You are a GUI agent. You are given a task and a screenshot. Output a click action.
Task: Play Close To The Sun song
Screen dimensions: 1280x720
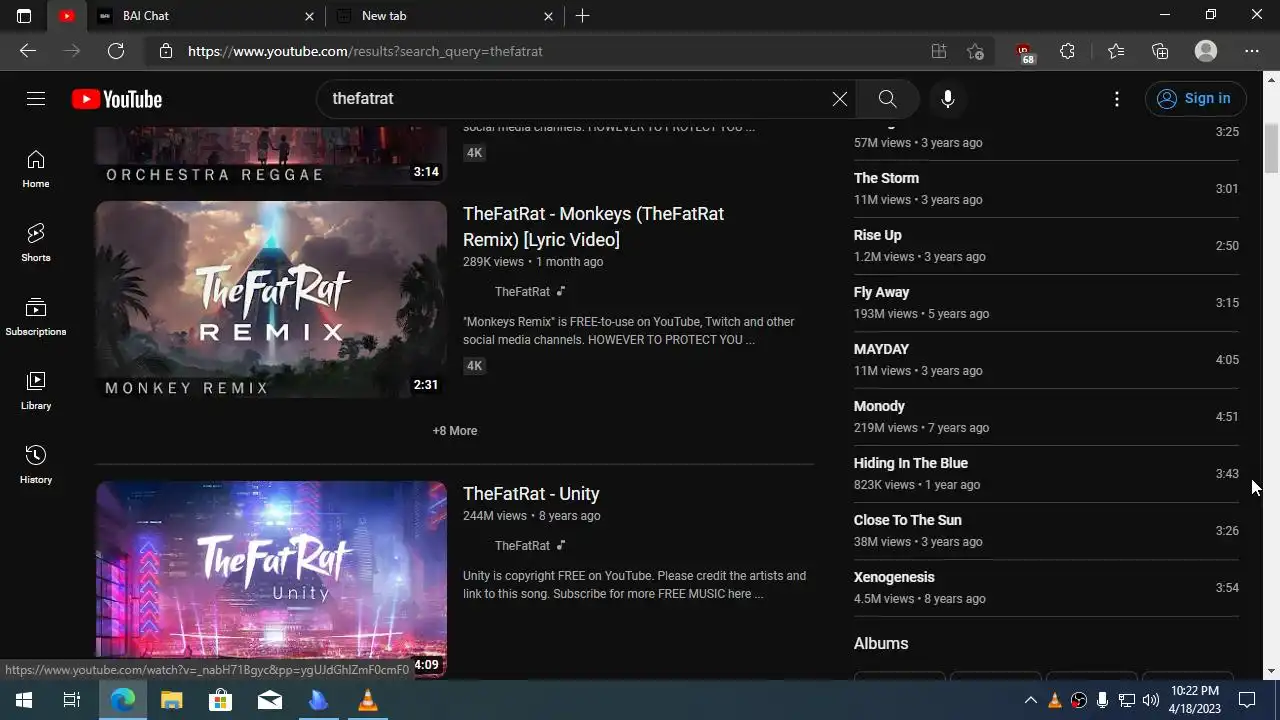coord(1046,531)
